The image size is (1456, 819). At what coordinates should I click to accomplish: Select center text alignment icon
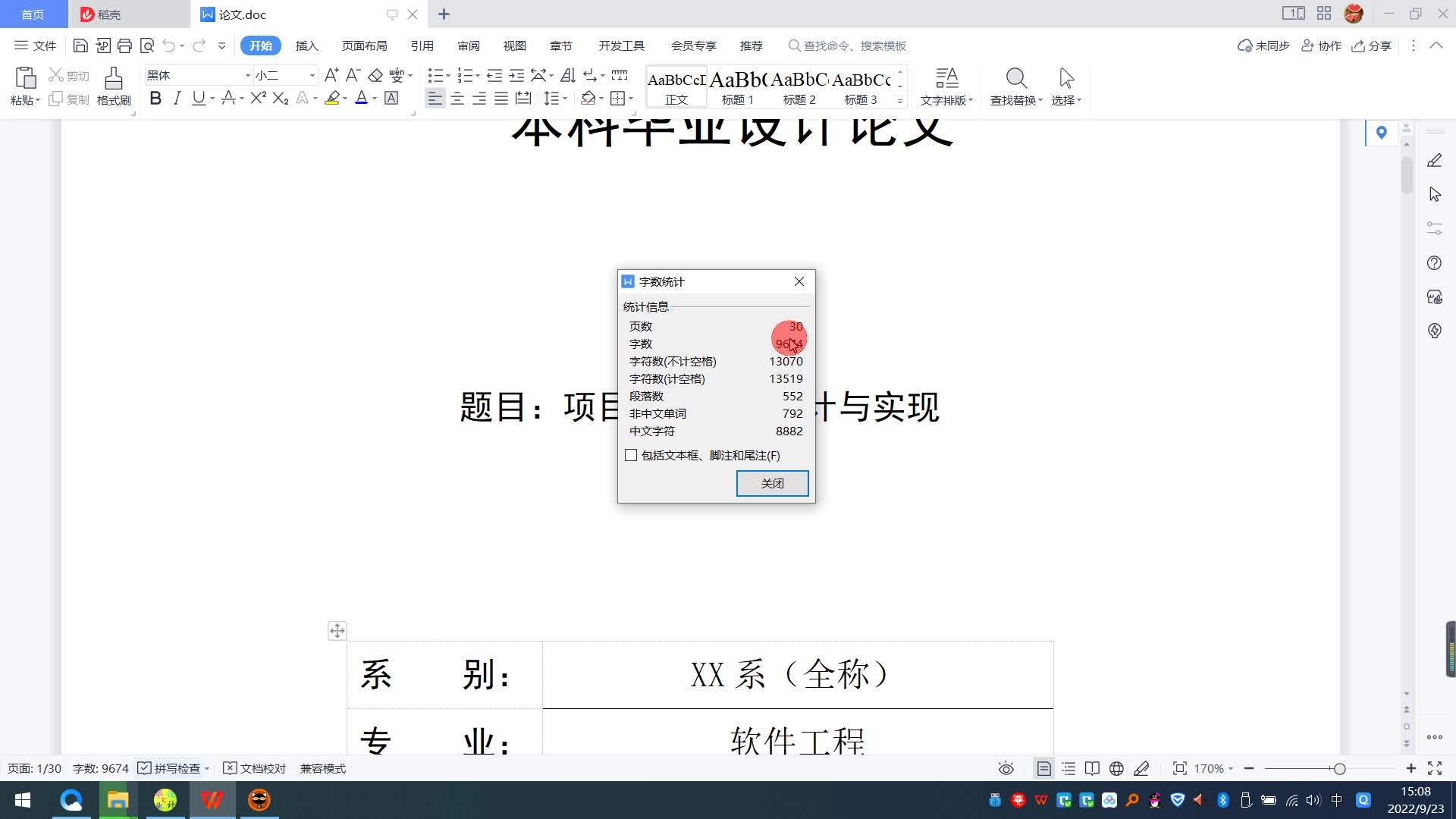click(457, 99)
